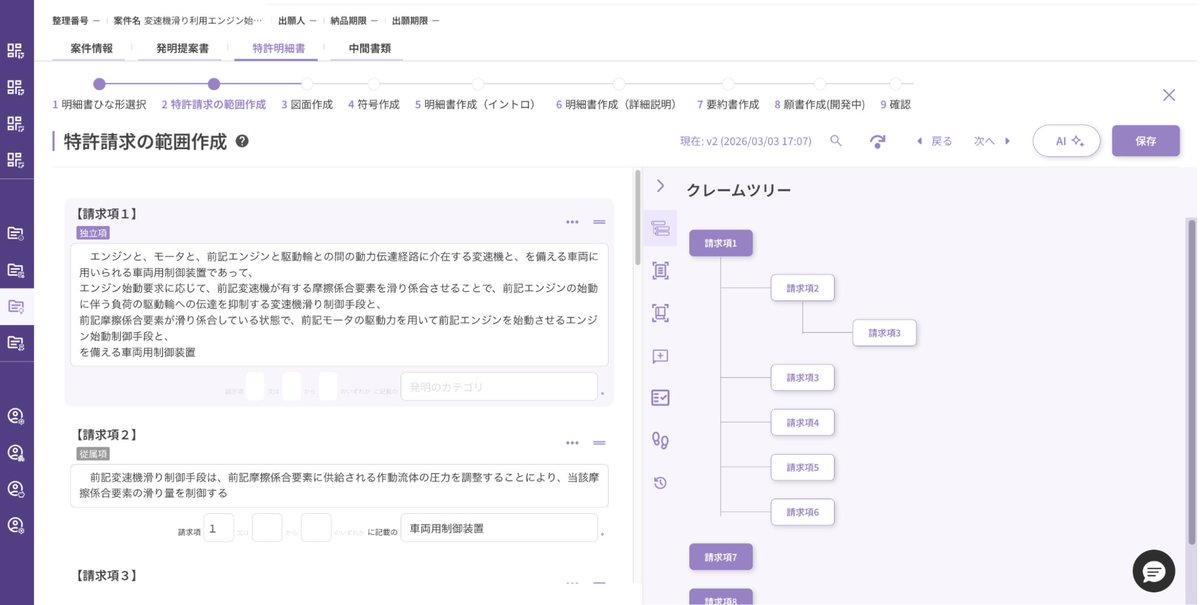Grab the drag handle of 請求項２

(599, 443)
